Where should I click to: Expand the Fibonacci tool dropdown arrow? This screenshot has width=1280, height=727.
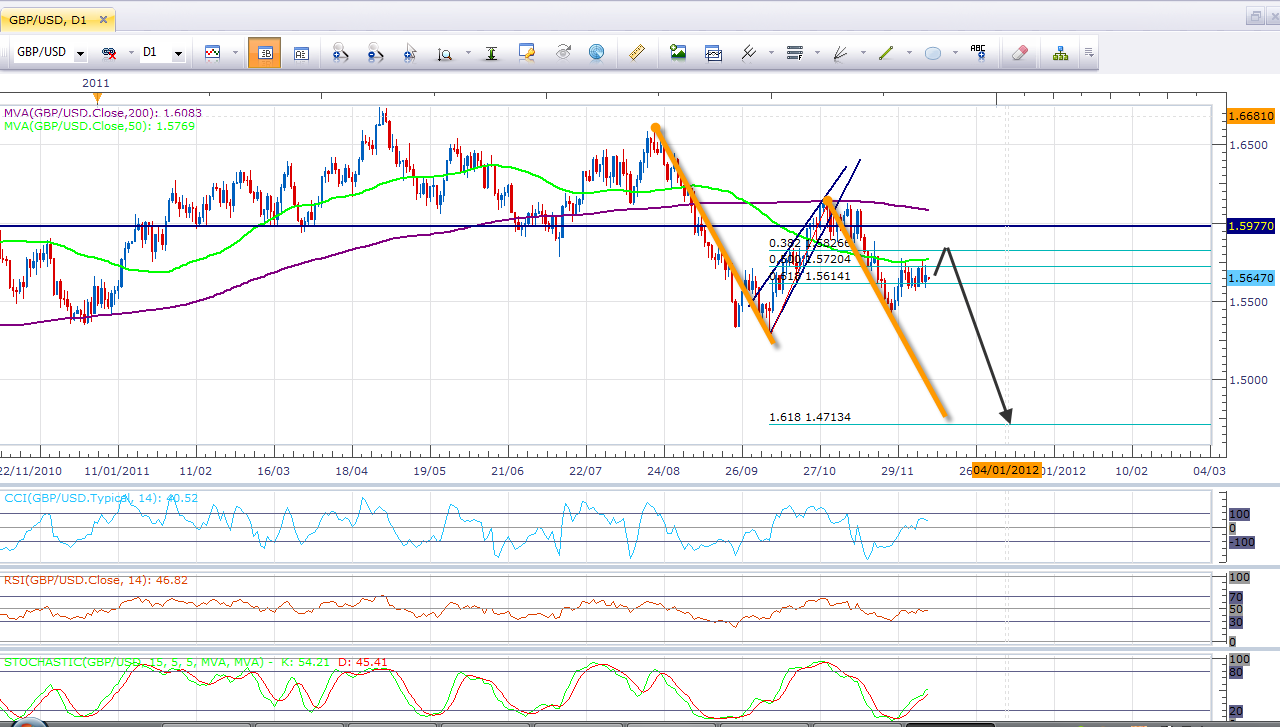pos(817,53)
